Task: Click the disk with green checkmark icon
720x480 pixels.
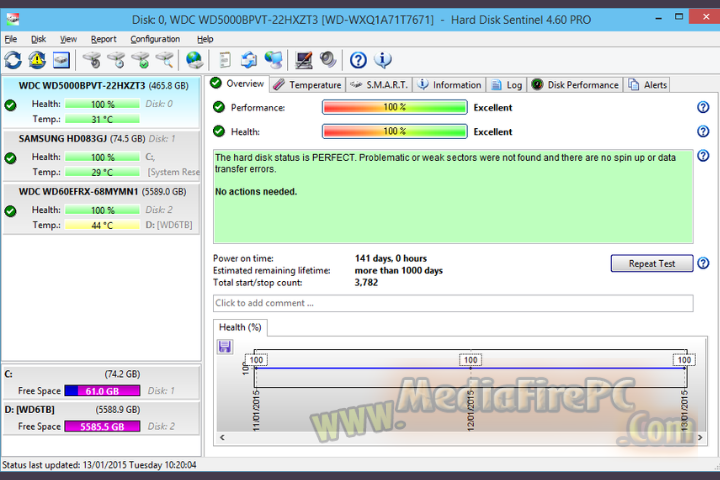Action: 141,60
